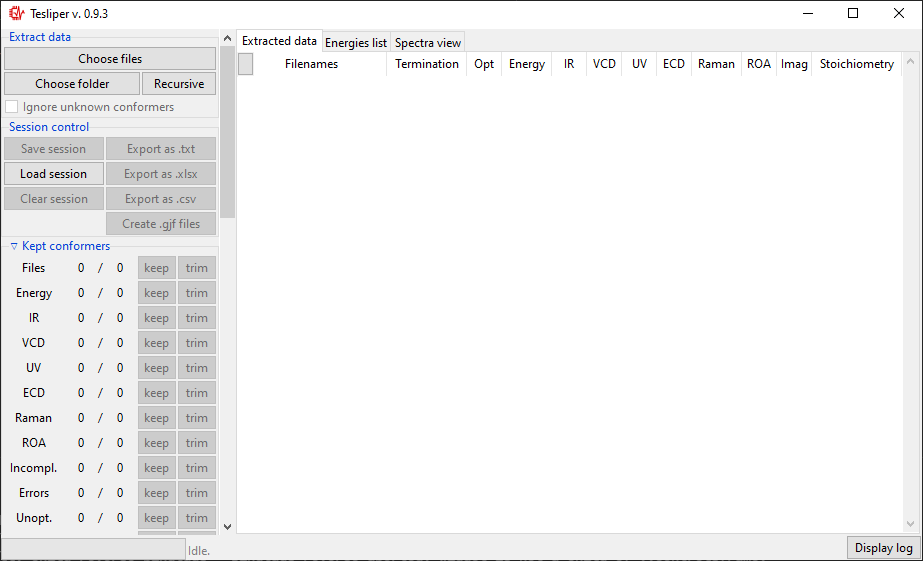Image resolution: width=923 pixels, height=561 pixels.
Task: Click keep button in Errors row
Action: 157,493
